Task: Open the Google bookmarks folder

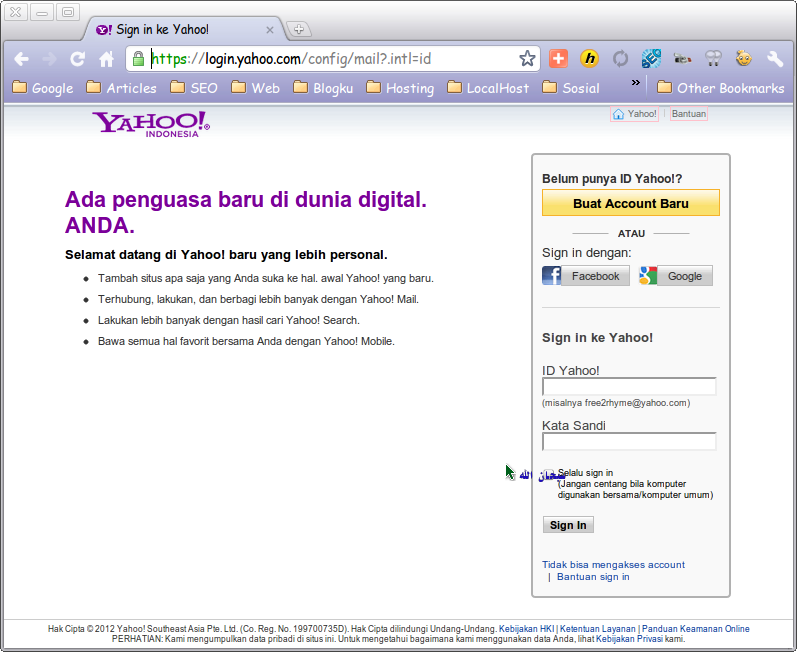Action: [43, 88]
